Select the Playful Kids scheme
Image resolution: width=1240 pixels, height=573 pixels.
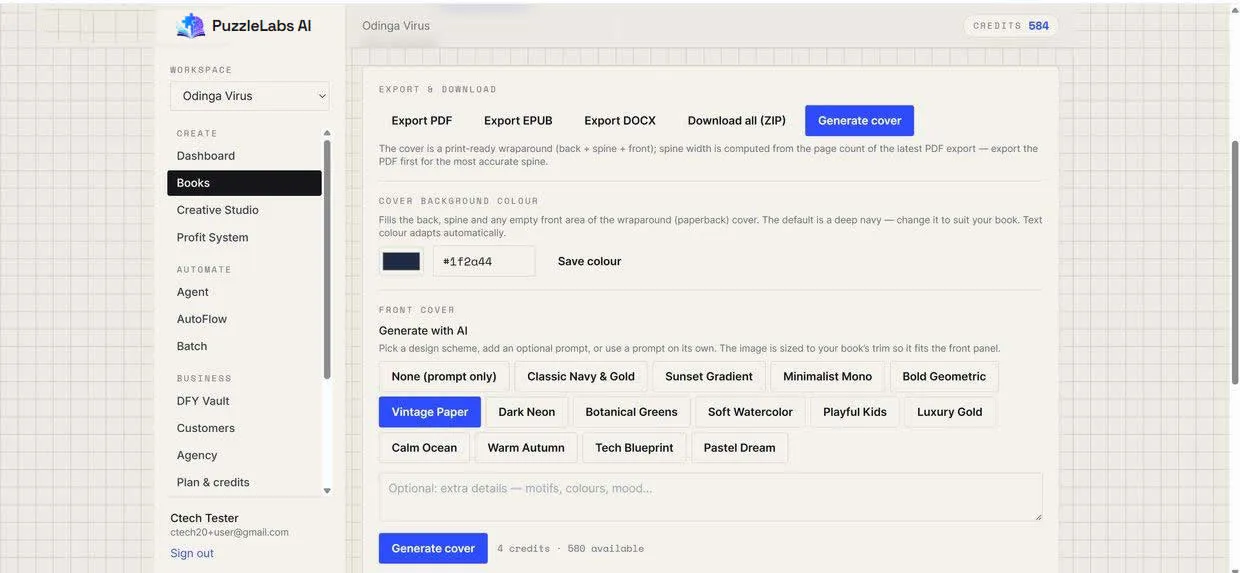[x=855, y=412]
